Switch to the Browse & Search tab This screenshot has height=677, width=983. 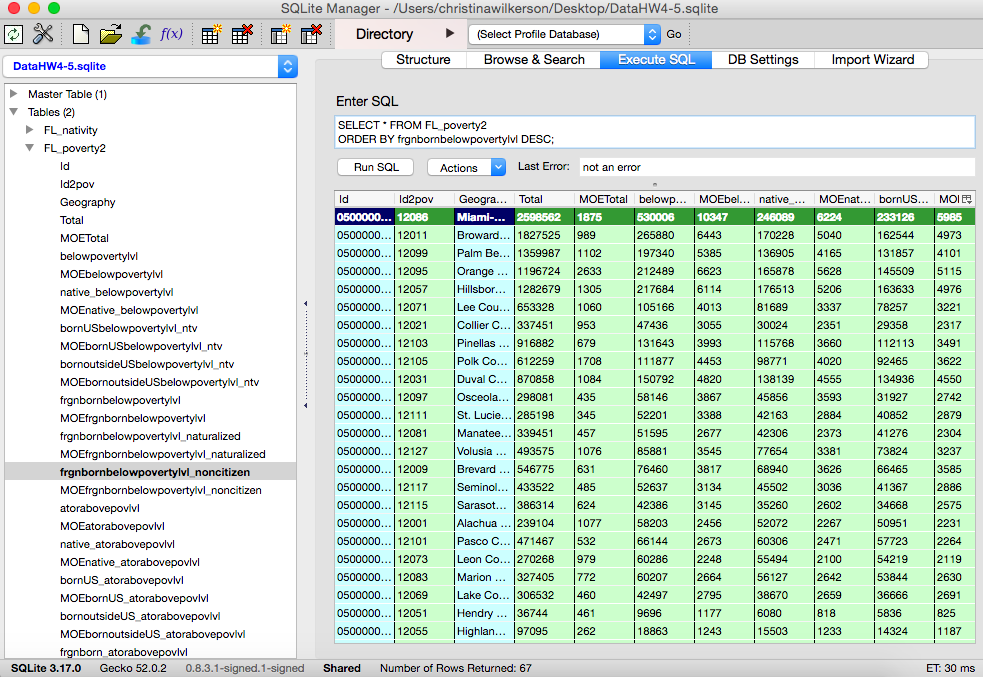coord(534,60)
